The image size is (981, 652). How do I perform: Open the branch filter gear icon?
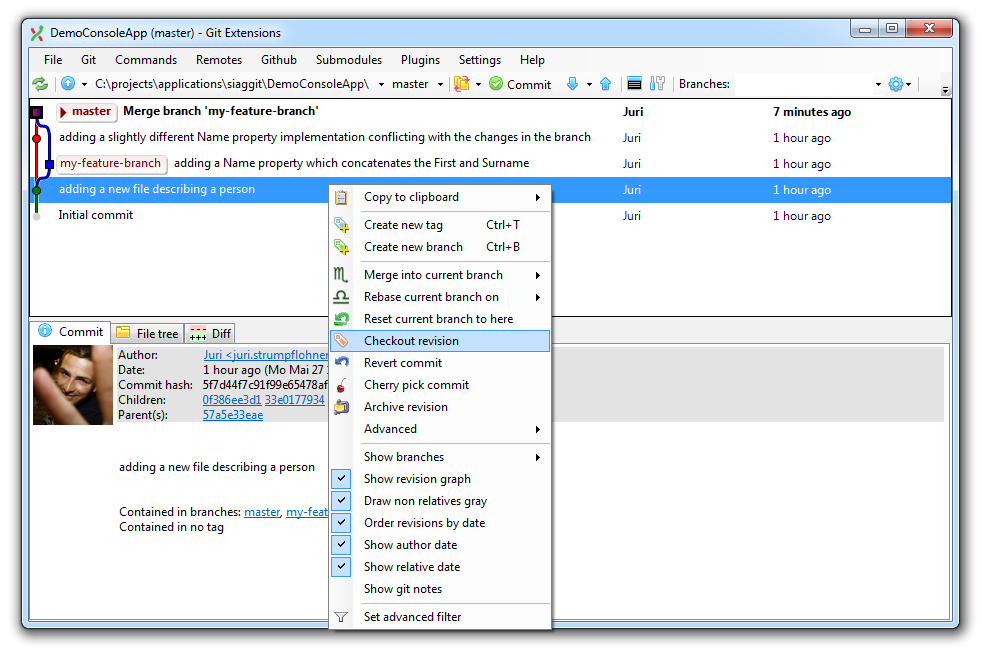(895, 84)
